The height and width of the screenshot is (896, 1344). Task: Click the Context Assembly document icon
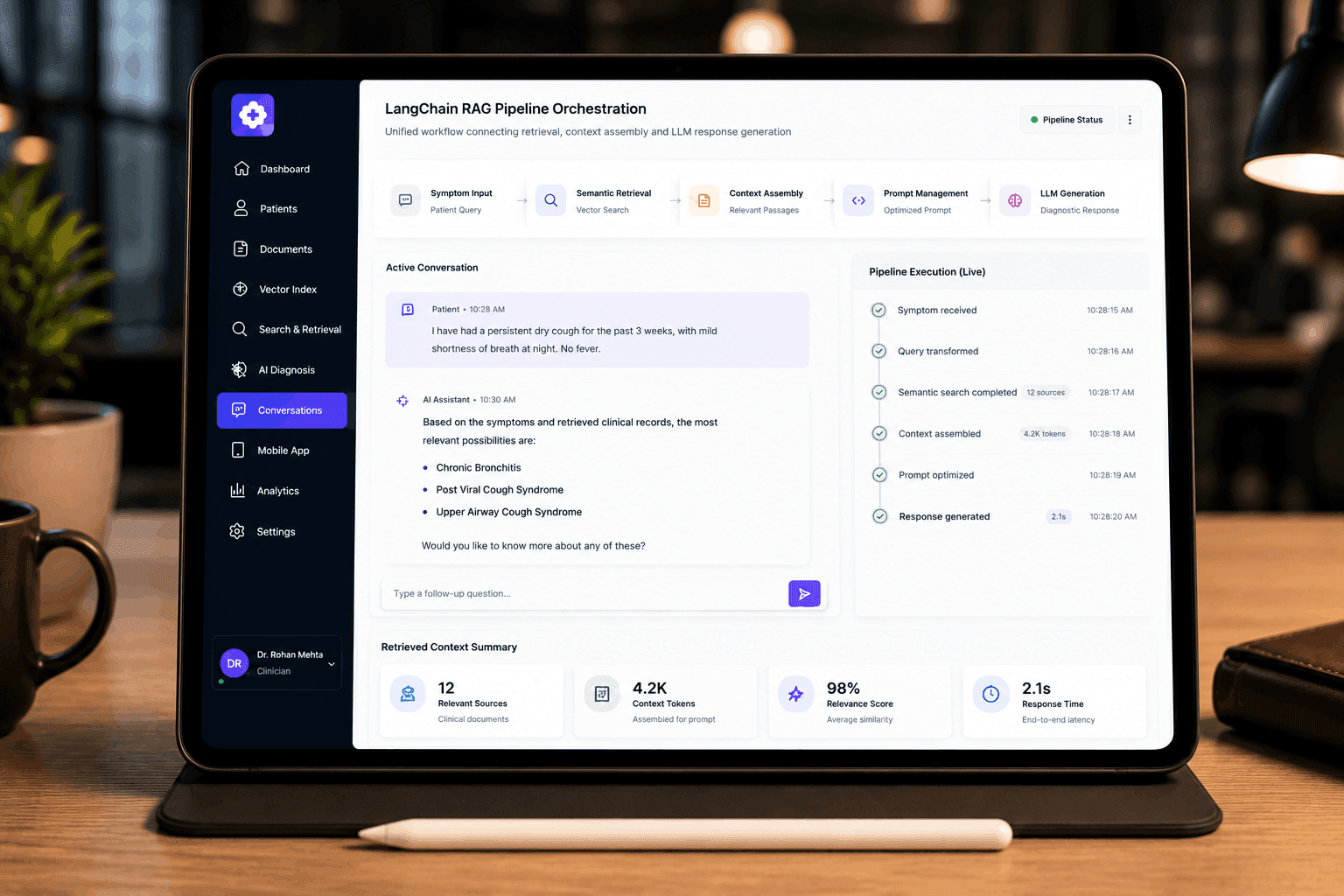pyautogui.click(x=703, y=200)
